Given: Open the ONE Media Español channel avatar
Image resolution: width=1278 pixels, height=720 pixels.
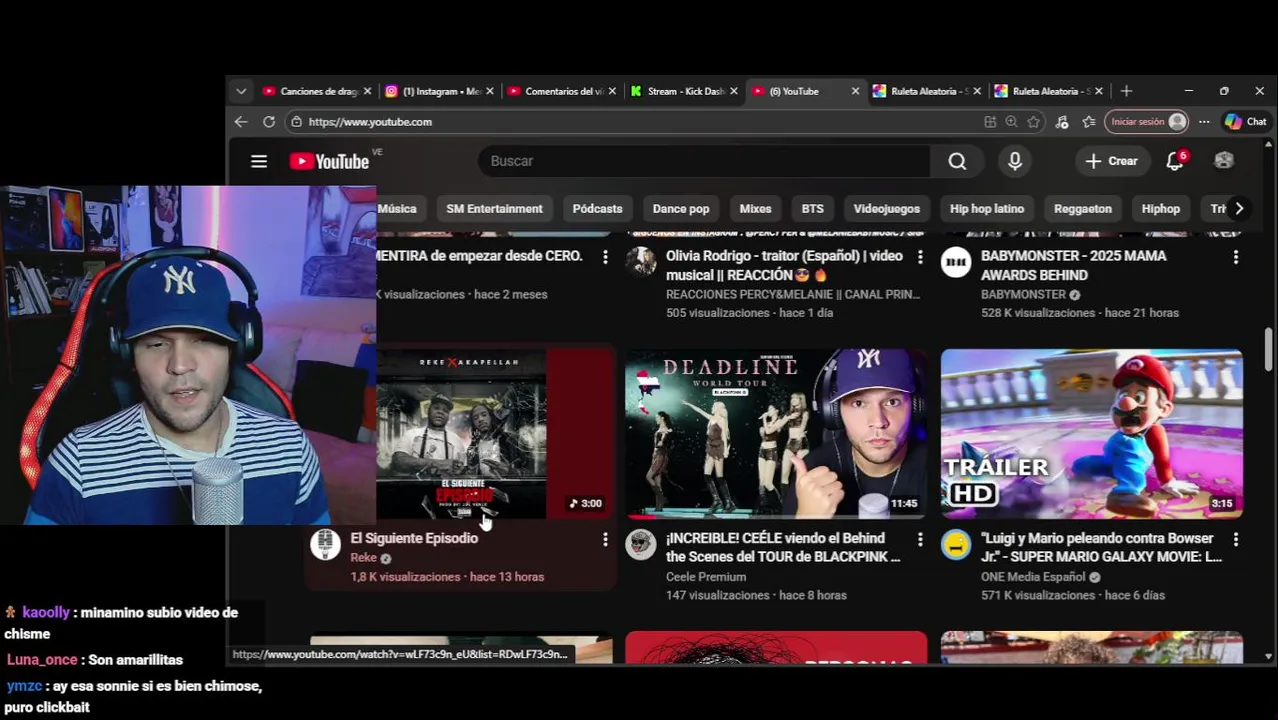Looking at the screenshot, I should 956,544.
